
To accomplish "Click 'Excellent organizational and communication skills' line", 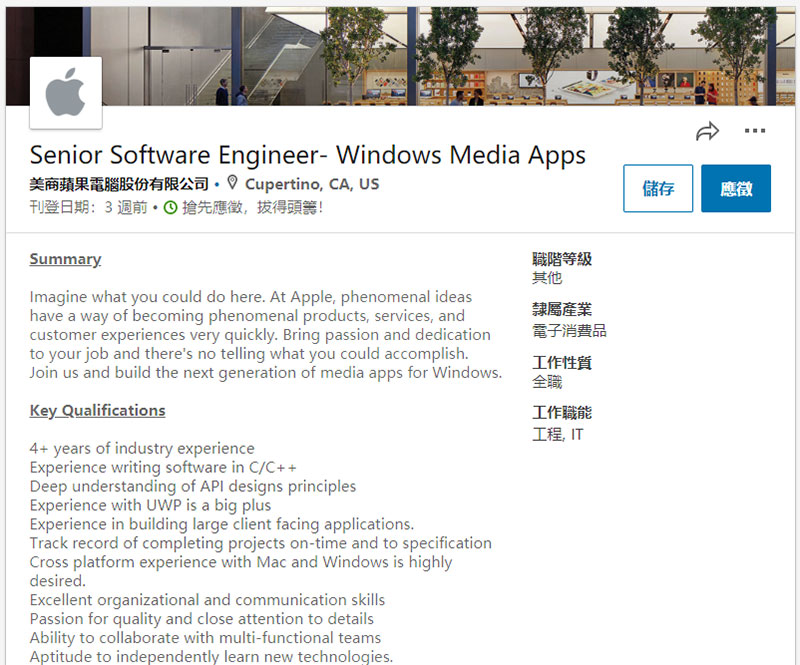I will click(x=207, y=600).
